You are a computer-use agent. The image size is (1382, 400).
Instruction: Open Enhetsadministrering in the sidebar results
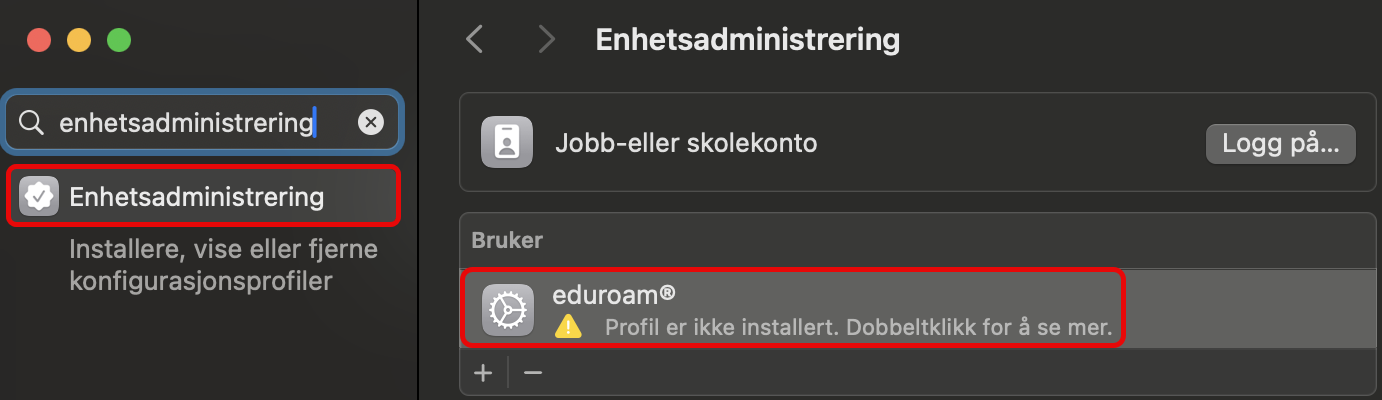coord(204,197)
